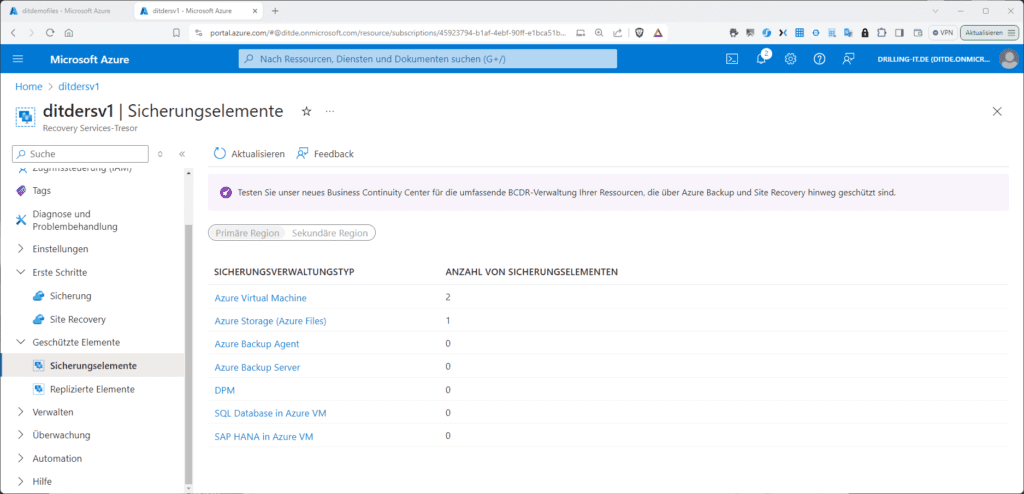The image size is (1024, 494).
Task: Select Primäre Region toggle
Action: tap(248, 233)
